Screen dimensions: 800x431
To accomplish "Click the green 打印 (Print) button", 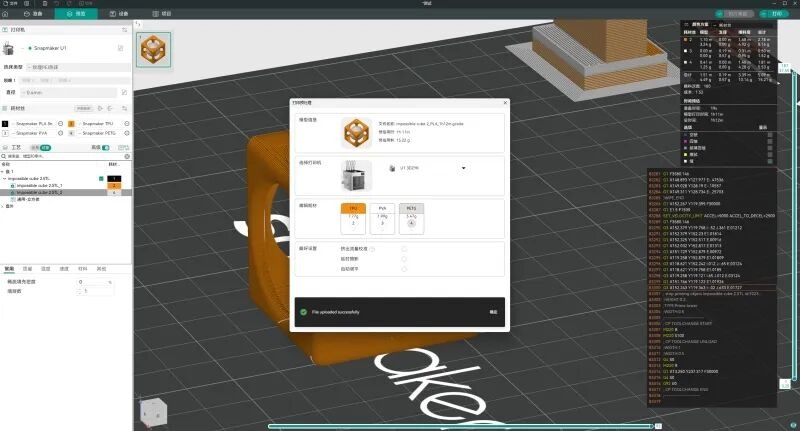I will click(774, 14).
